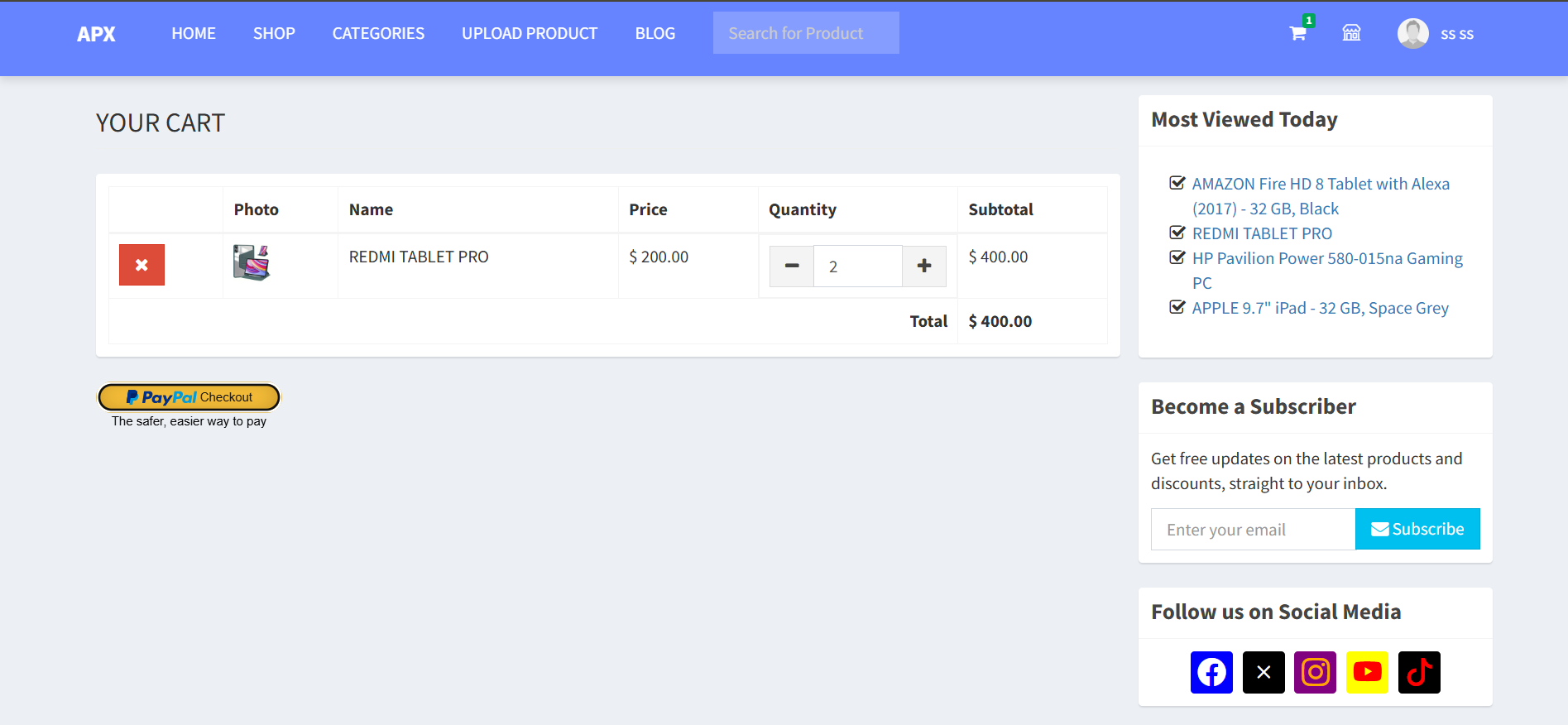Open the user profile avatar
This screenshot has height=725, width=1568.
tap(1412, 33)
